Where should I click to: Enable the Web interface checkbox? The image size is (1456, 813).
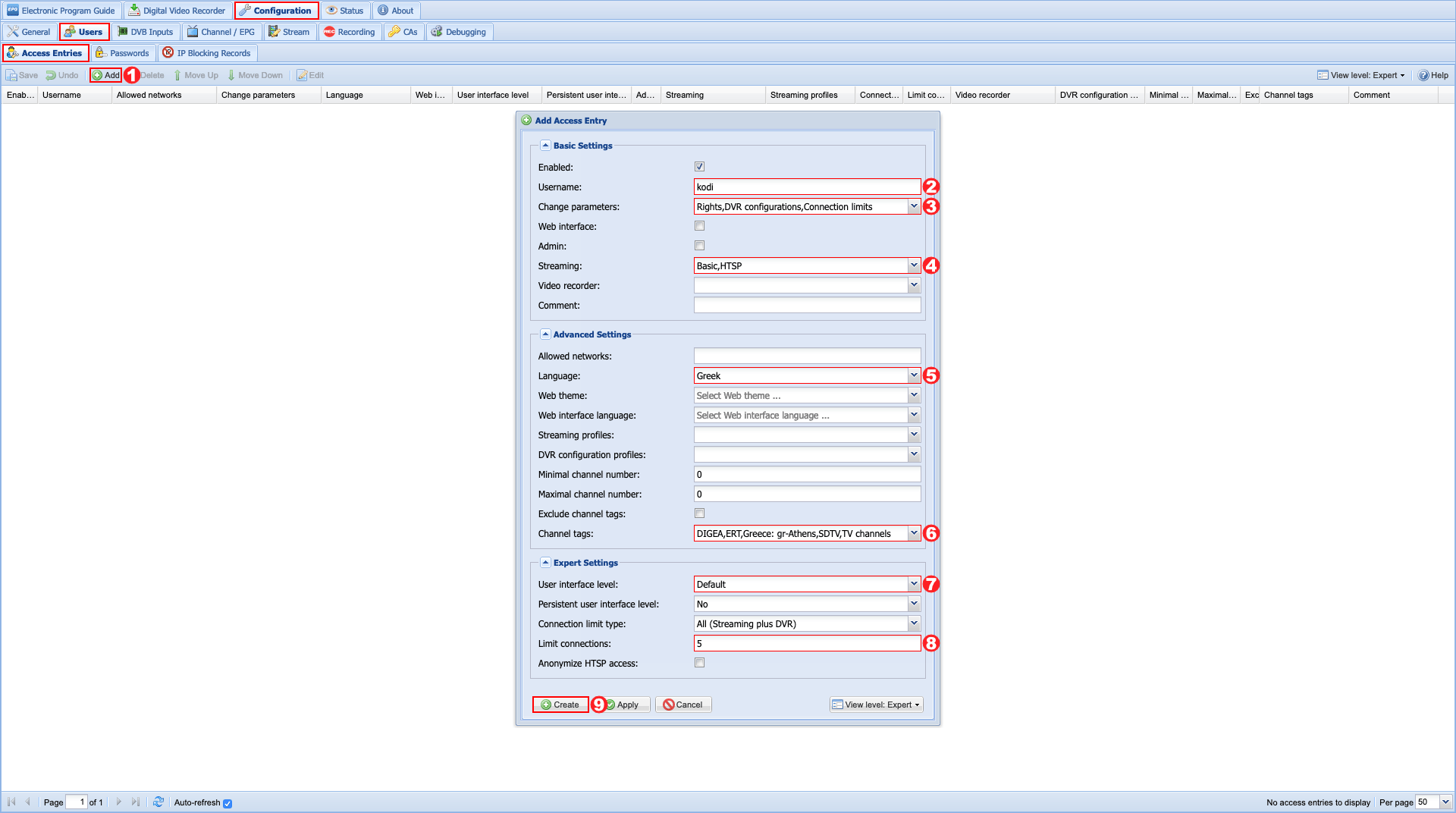point(699,226)
